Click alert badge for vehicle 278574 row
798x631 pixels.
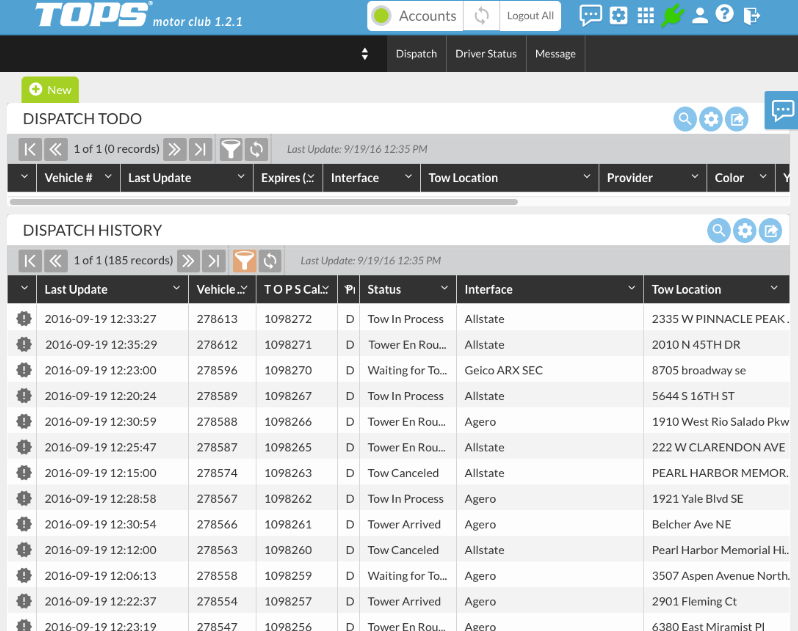click(24, 473)
